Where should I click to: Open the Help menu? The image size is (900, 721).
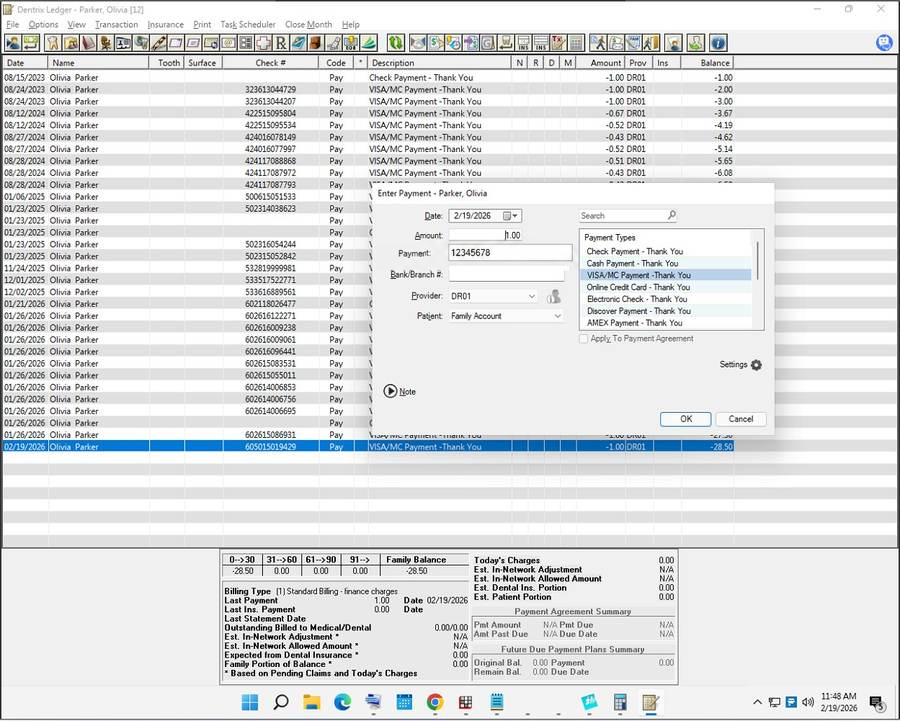coord(351,25)
